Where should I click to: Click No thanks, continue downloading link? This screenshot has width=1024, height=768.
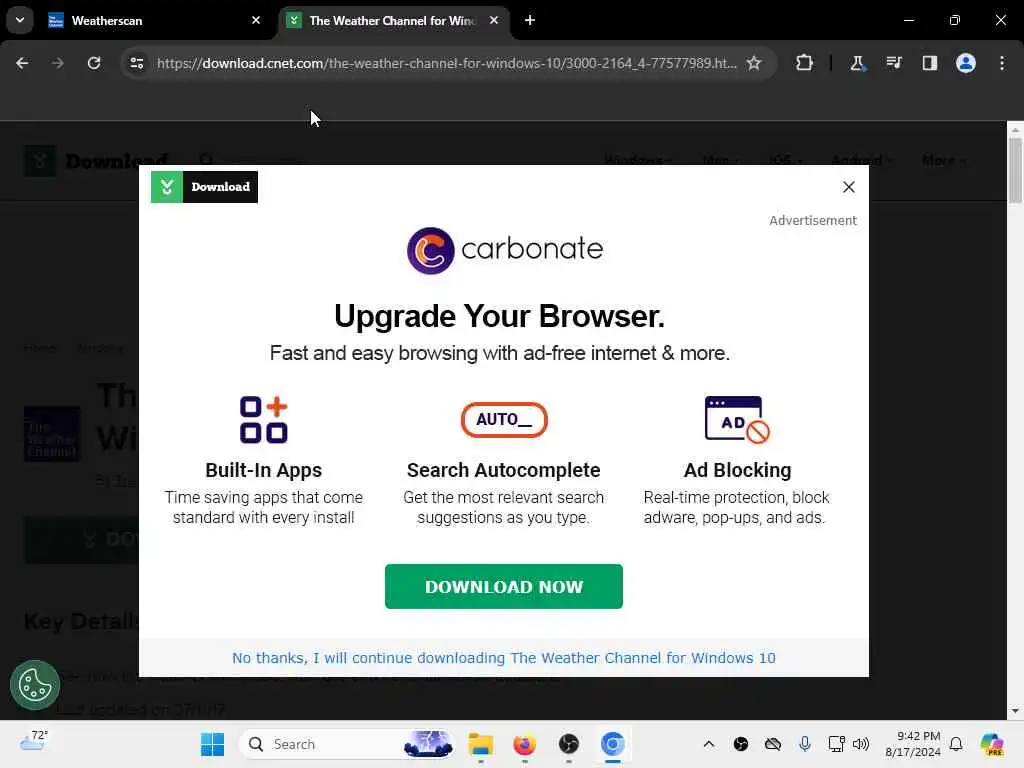pos(504,658)
